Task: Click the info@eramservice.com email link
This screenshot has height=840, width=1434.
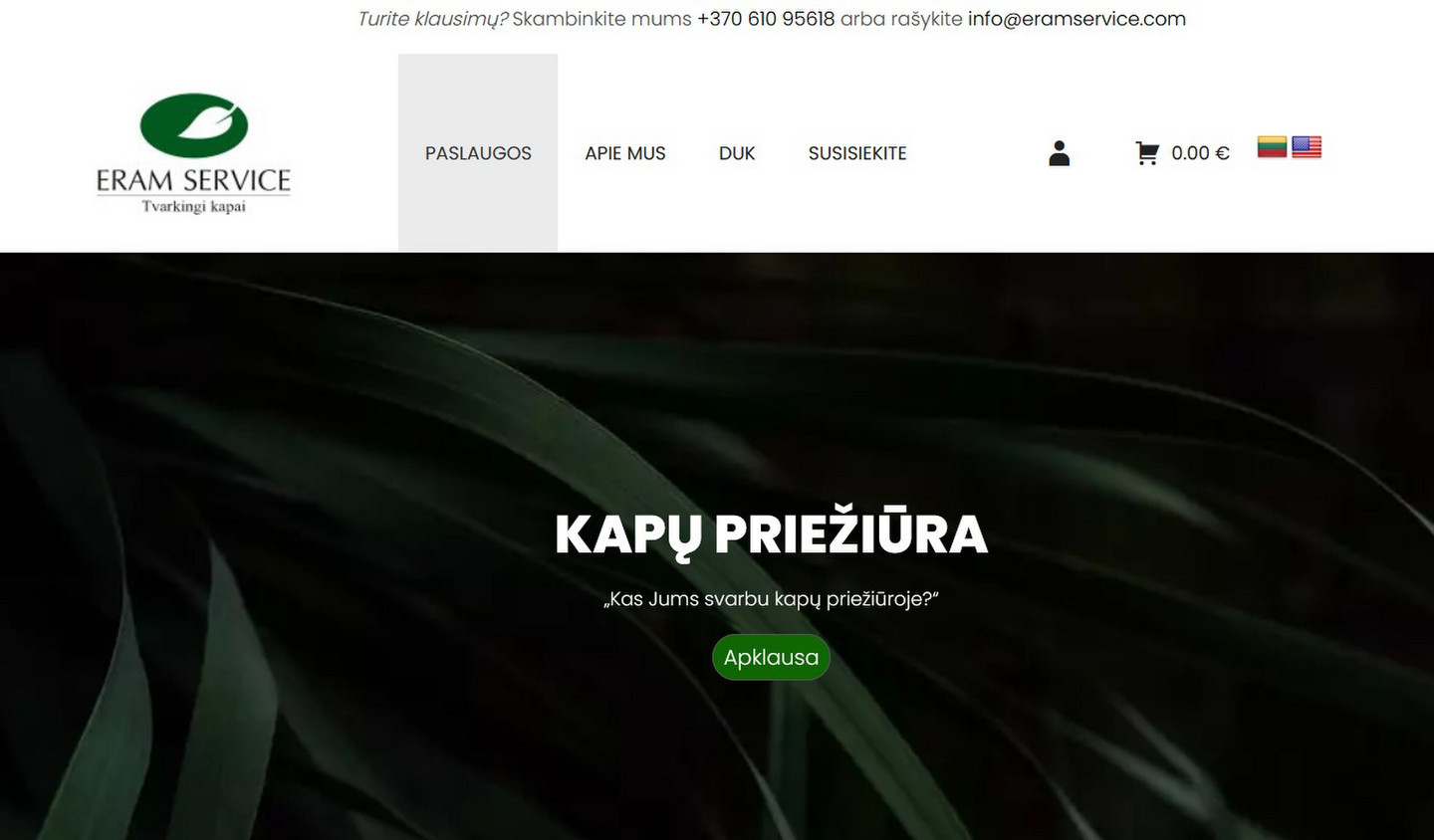Action: [1076, 19]
